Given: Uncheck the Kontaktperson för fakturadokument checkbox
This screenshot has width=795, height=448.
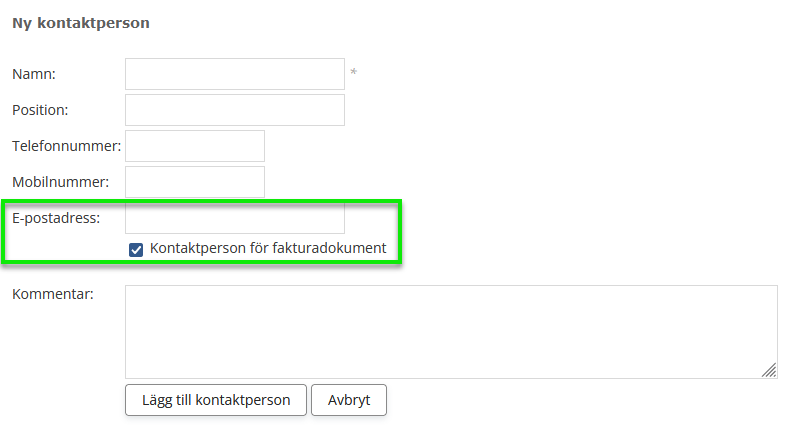Looking at the screenshot, I should tap(136, 249).
